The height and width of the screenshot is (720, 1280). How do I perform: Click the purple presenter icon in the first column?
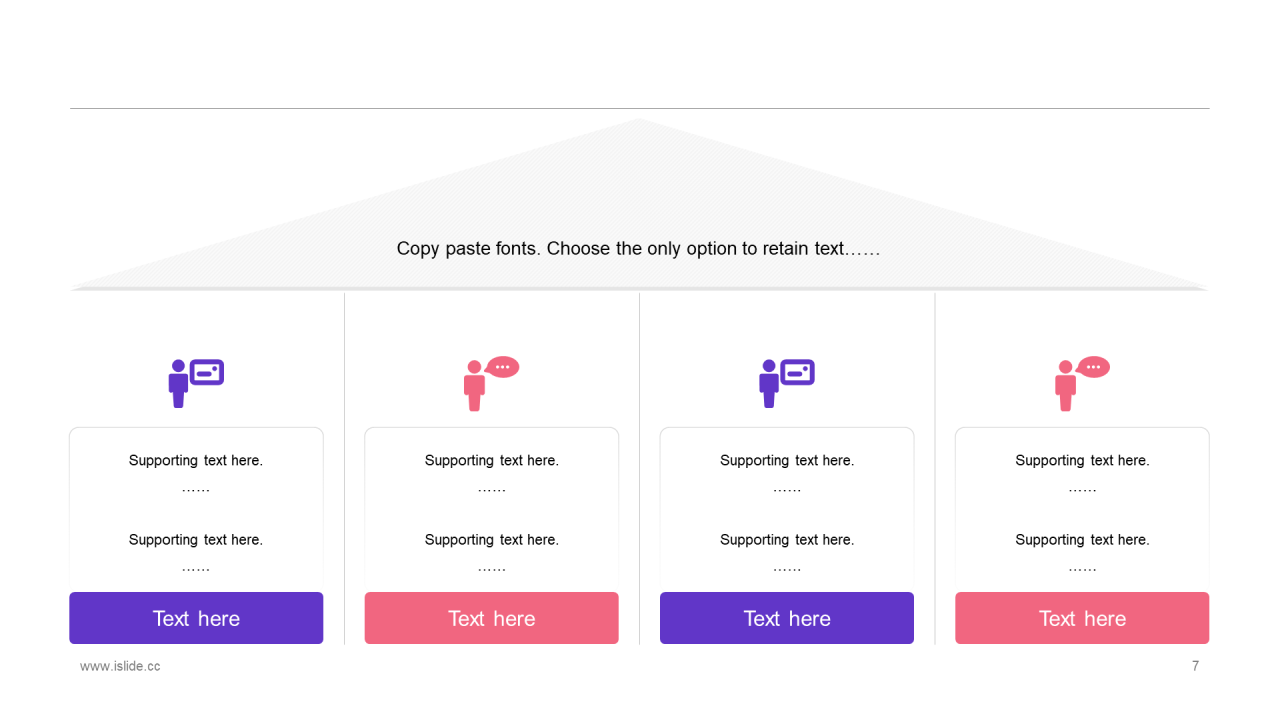196,383
